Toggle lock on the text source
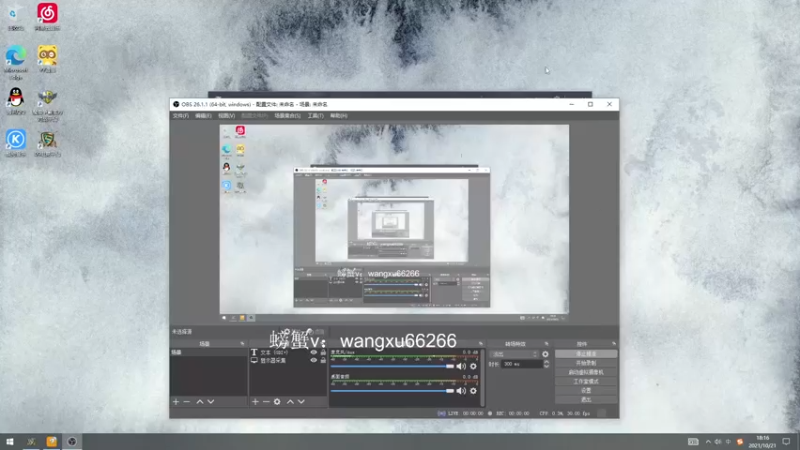The width and height of the screenshot is (800, 450). pos(323,353)
